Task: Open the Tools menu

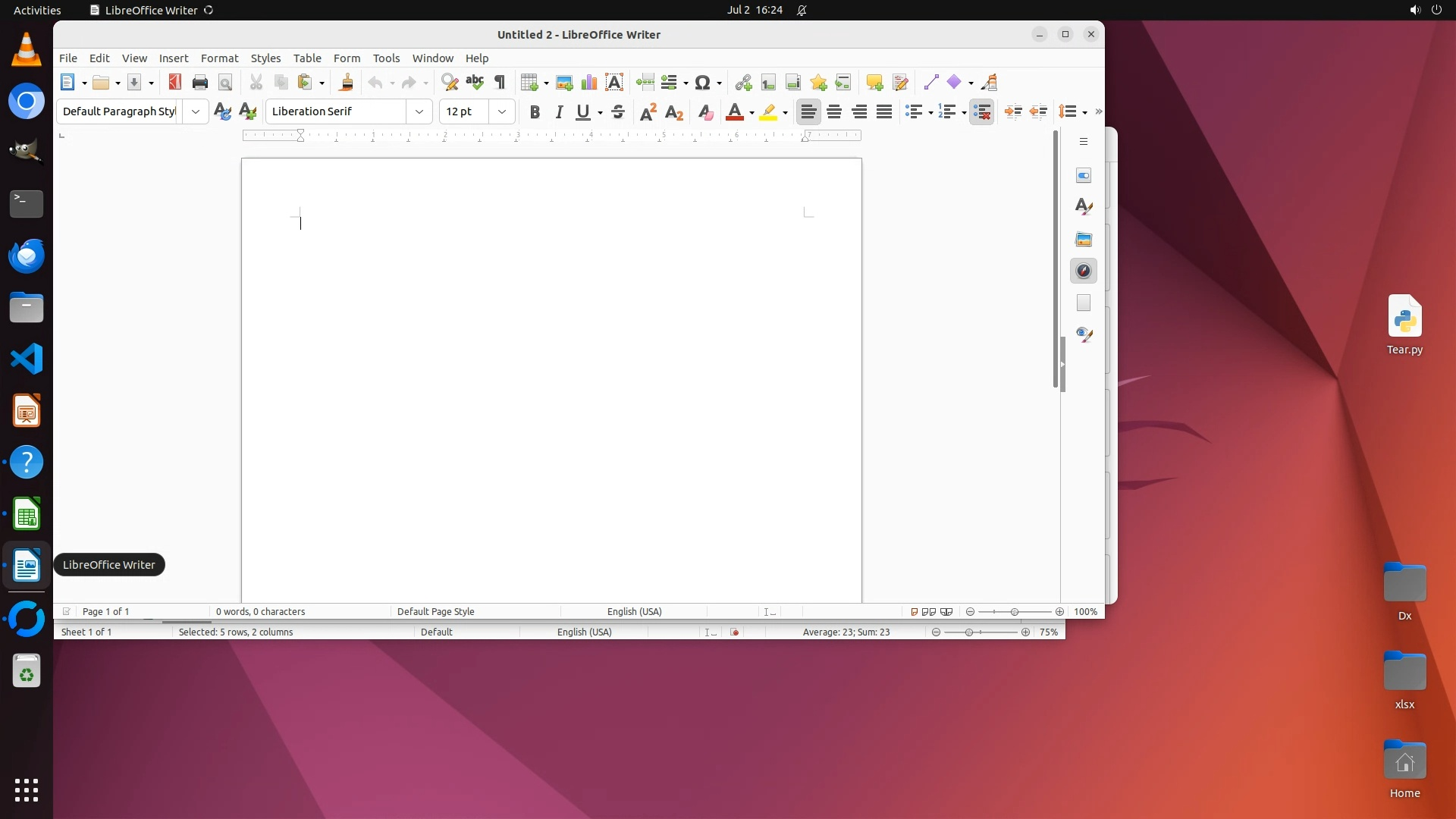Action: [x=386, y=58]
